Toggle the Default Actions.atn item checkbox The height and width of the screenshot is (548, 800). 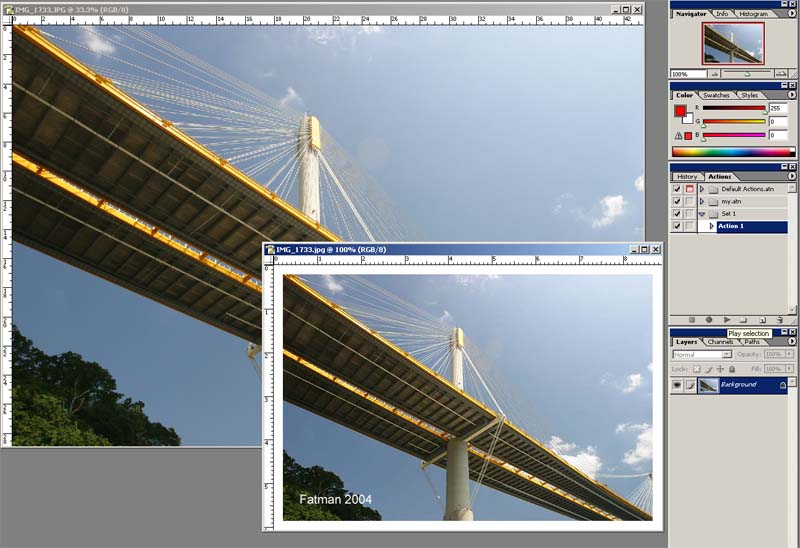pos(677,189)
